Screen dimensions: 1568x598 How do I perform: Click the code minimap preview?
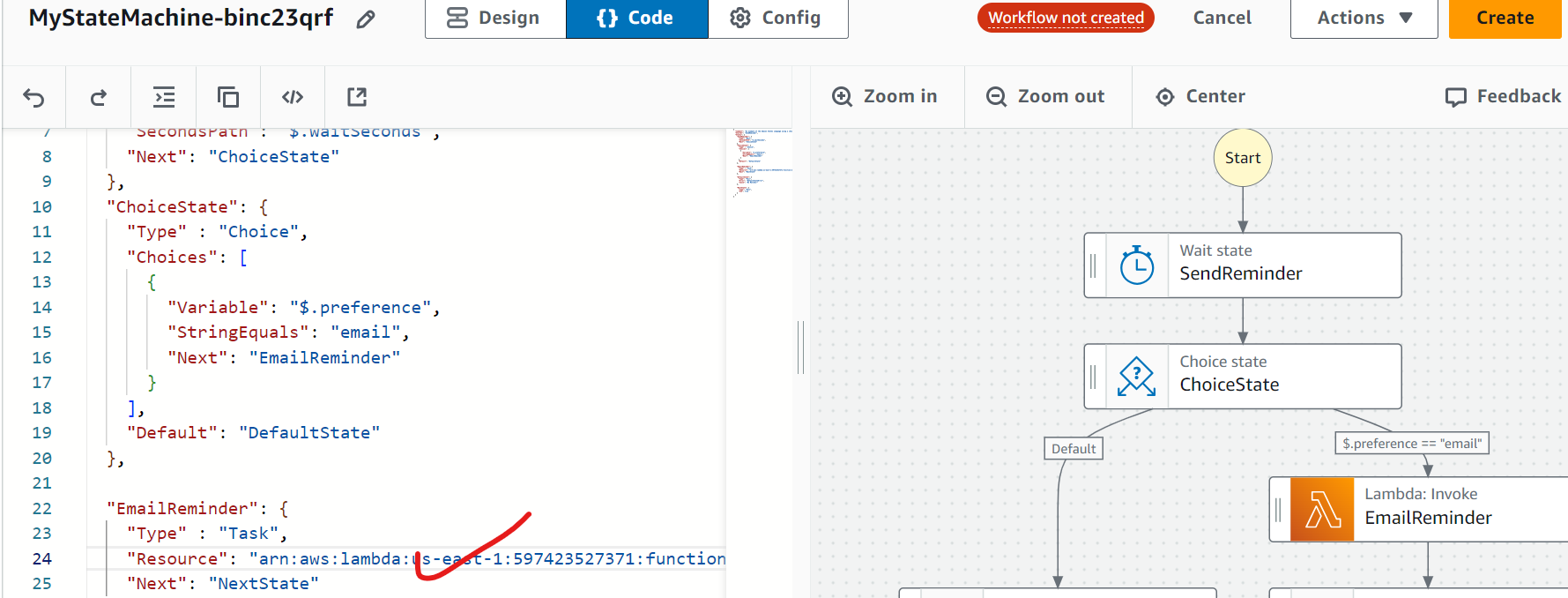(x=762, y=163)
